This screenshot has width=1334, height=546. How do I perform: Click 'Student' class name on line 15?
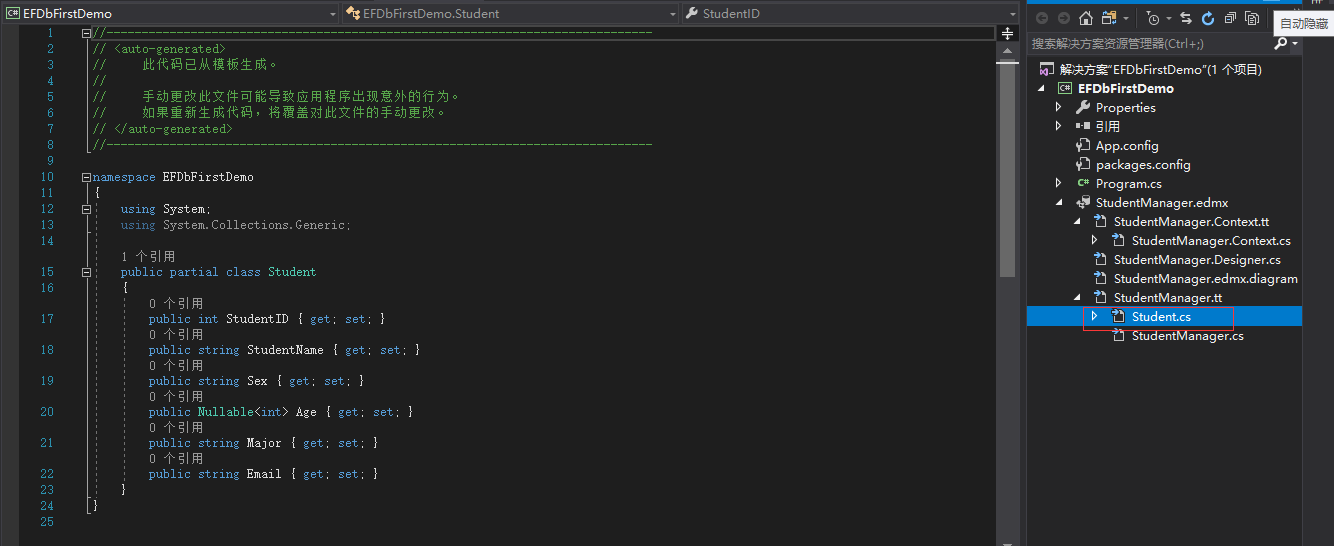[292, 272]
